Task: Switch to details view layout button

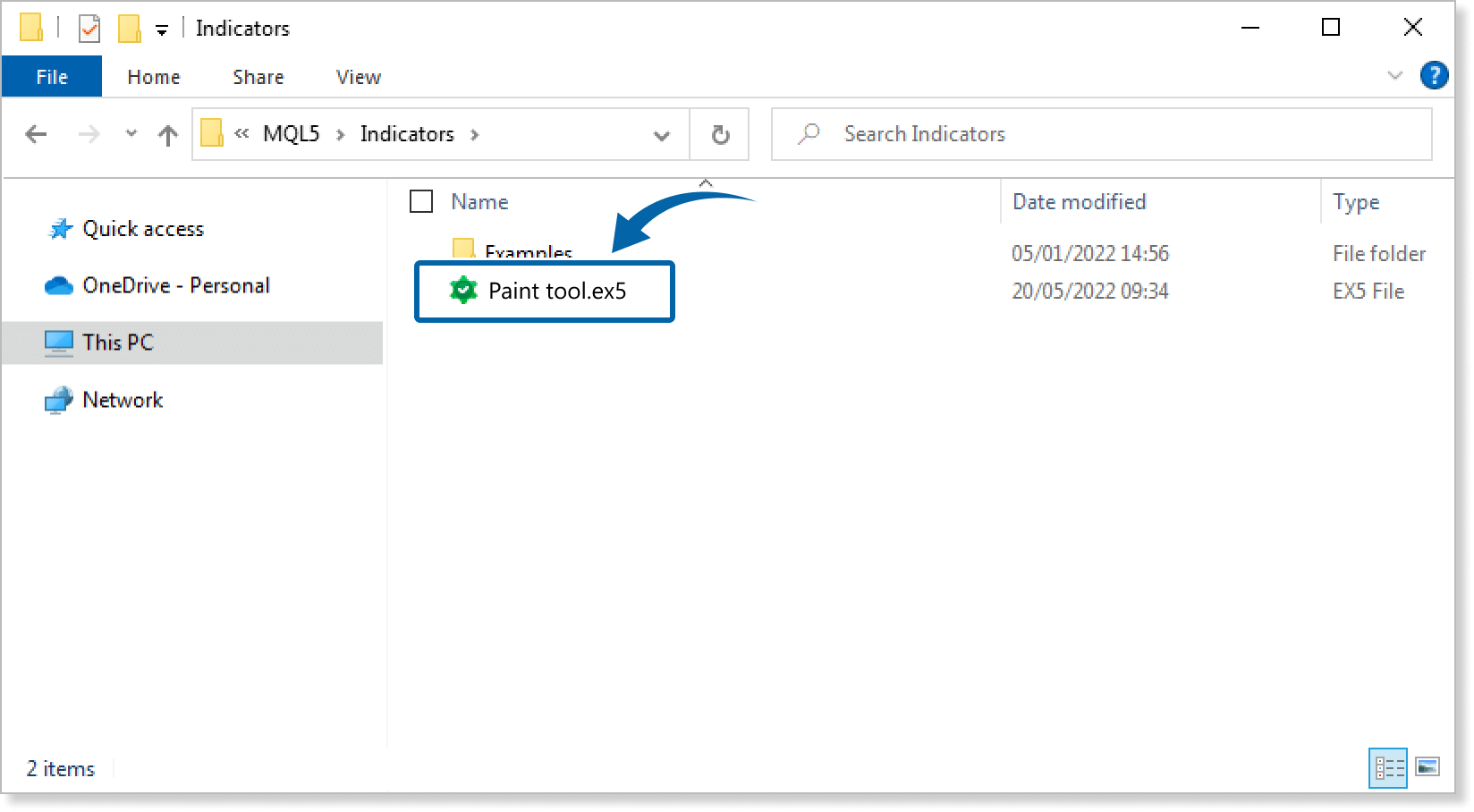Action: [1388, 767]
